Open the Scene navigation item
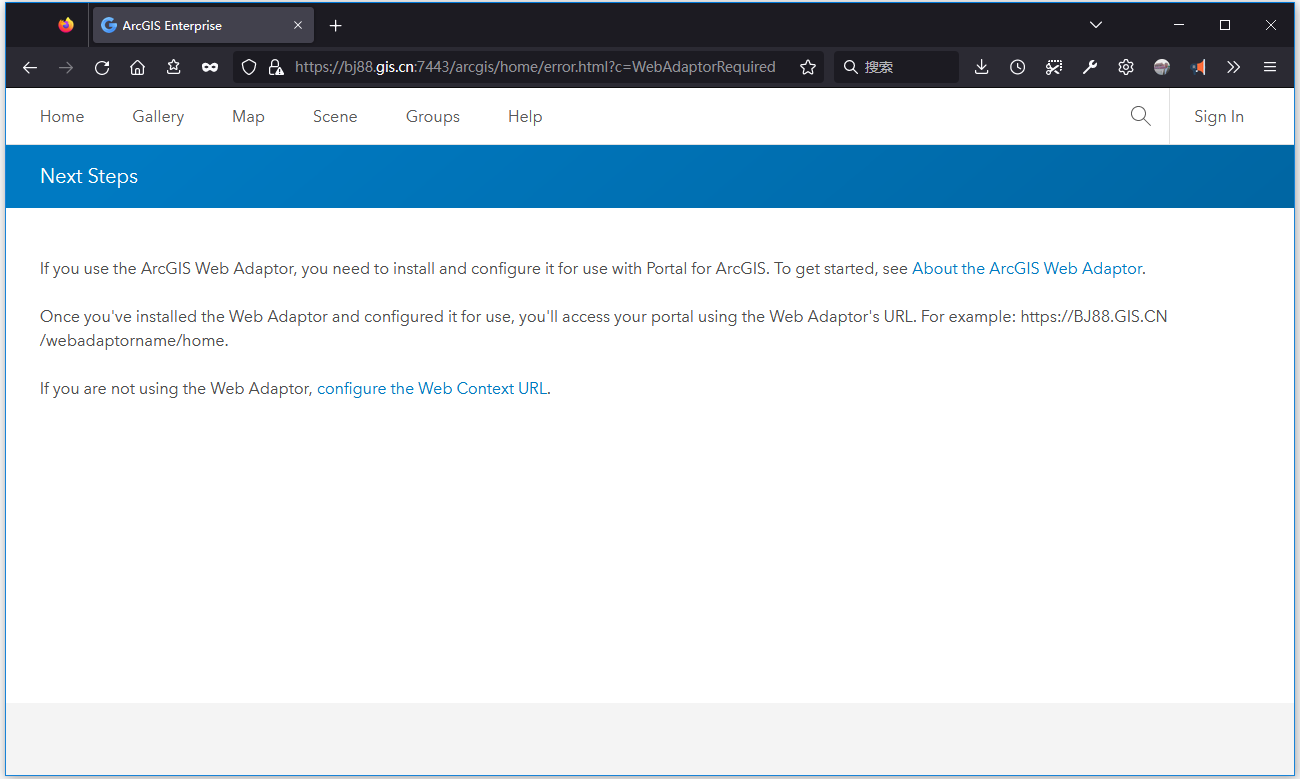 [335, 116]
